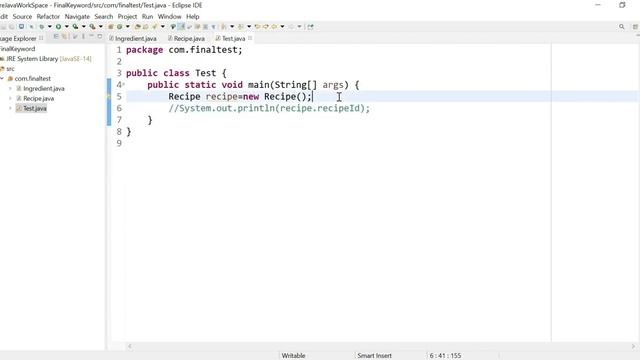Viewport: 640px width, 360px height.
Task: Open the Search menu
Action: [104, 17]
